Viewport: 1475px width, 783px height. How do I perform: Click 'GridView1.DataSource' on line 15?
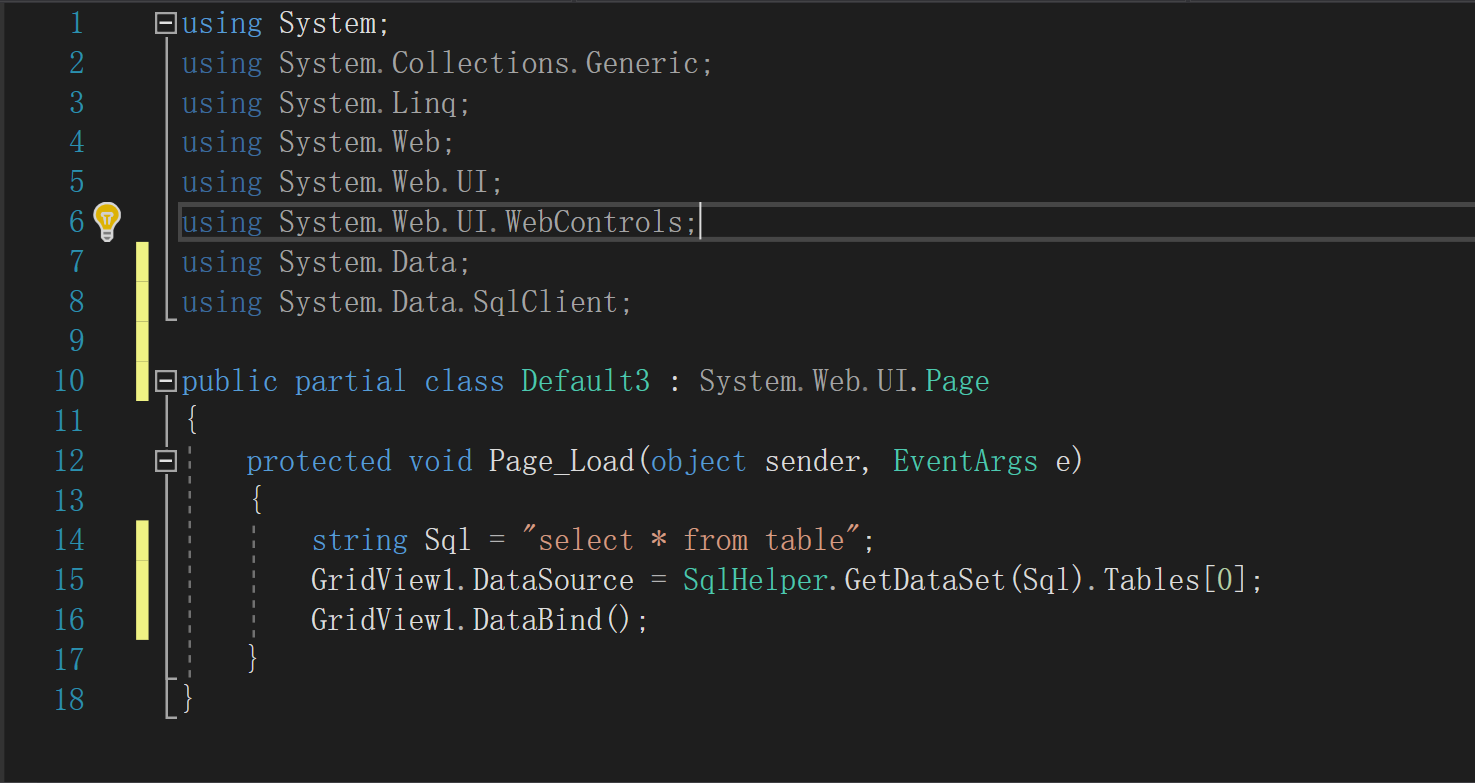(x=472, y=580)
